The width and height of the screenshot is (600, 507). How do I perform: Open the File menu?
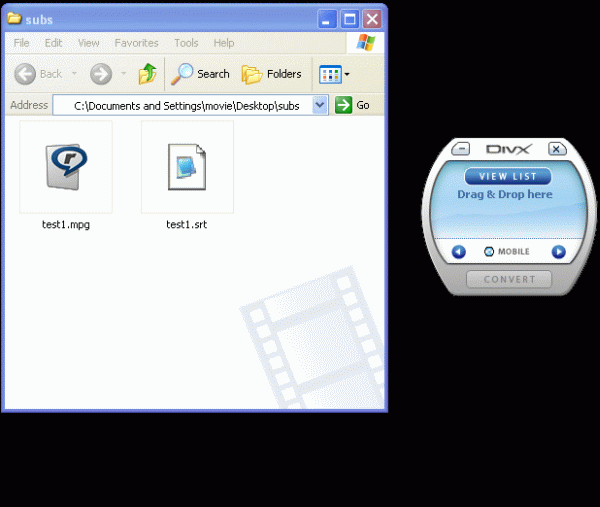(x=21, y=43)
